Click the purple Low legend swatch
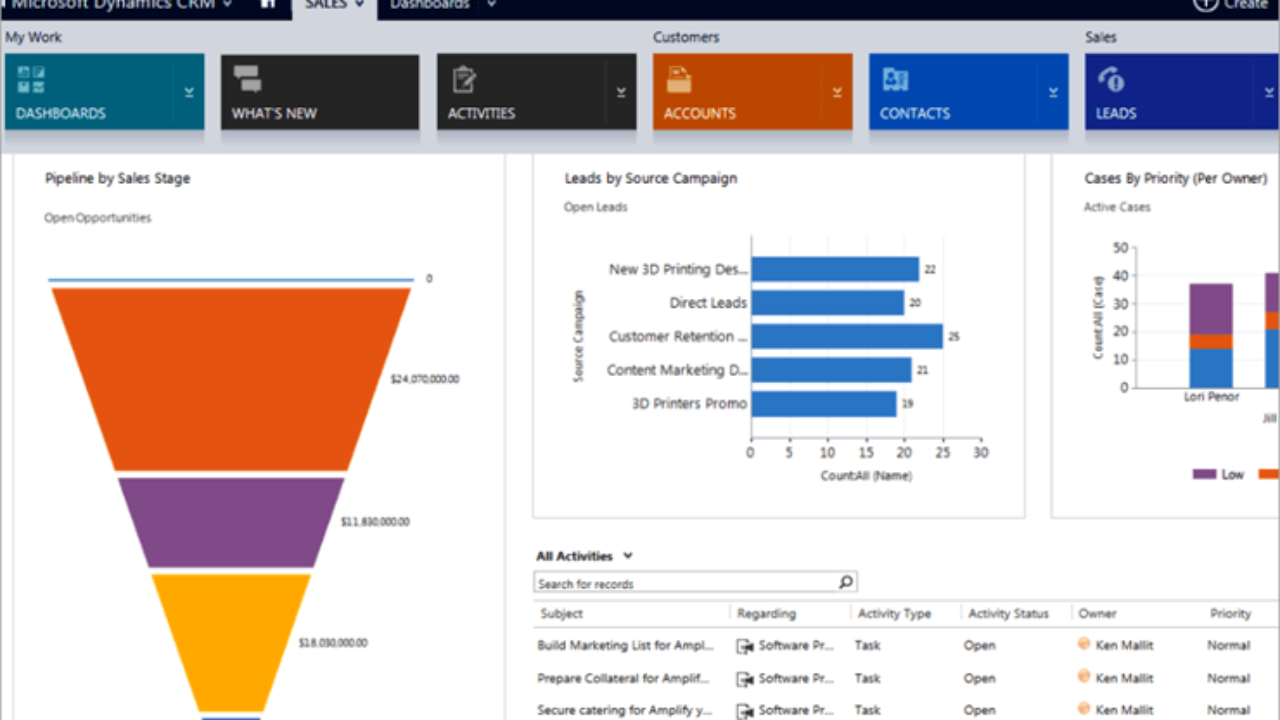 click(1204, 474)
